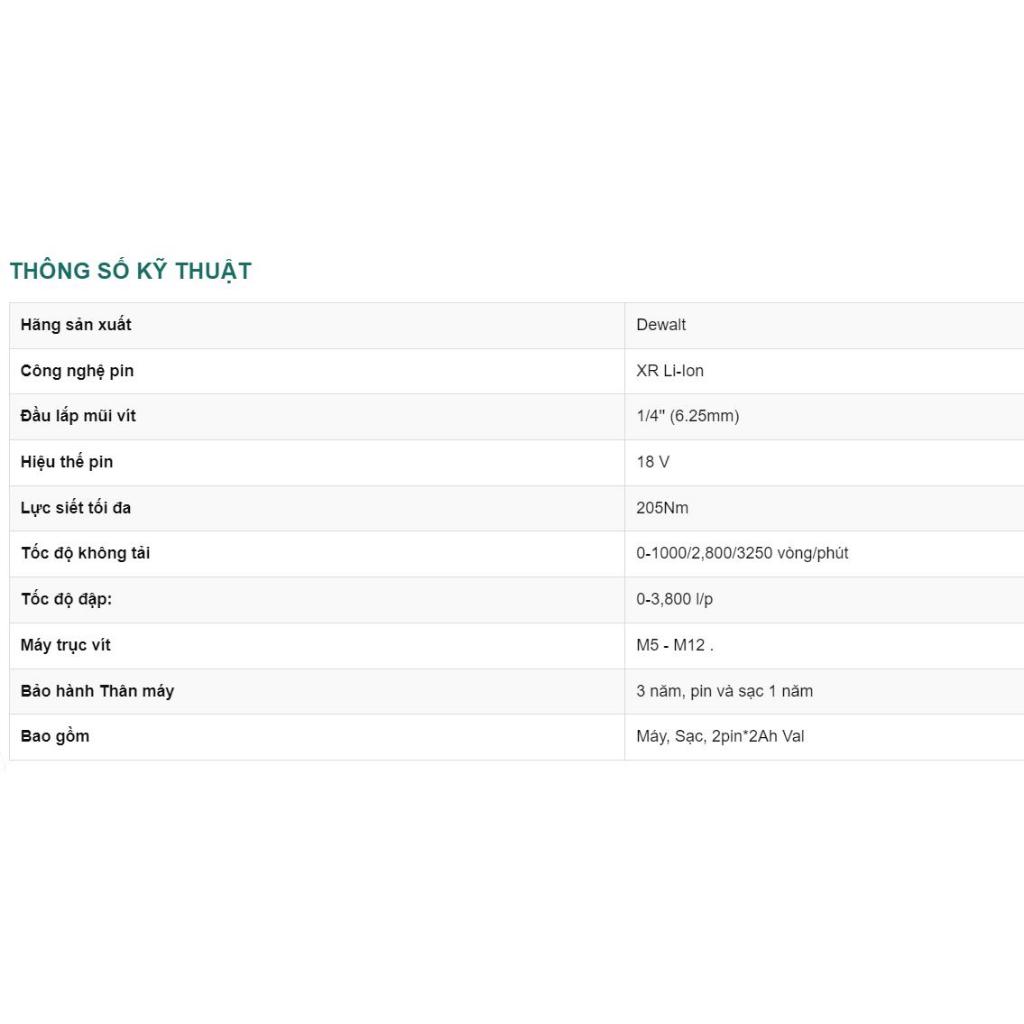Select the Tốc độ đập label
The image size is (1024, 1024).
tap(66, 599)
